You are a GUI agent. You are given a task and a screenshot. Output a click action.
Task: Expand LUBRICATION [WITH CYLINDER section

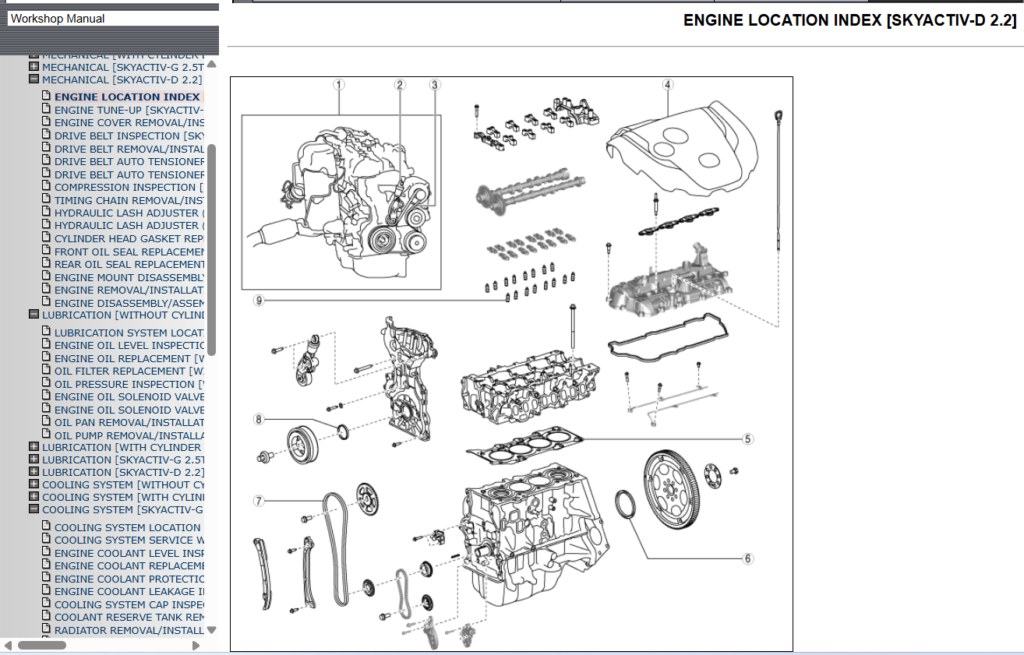(x=34, y=447)
